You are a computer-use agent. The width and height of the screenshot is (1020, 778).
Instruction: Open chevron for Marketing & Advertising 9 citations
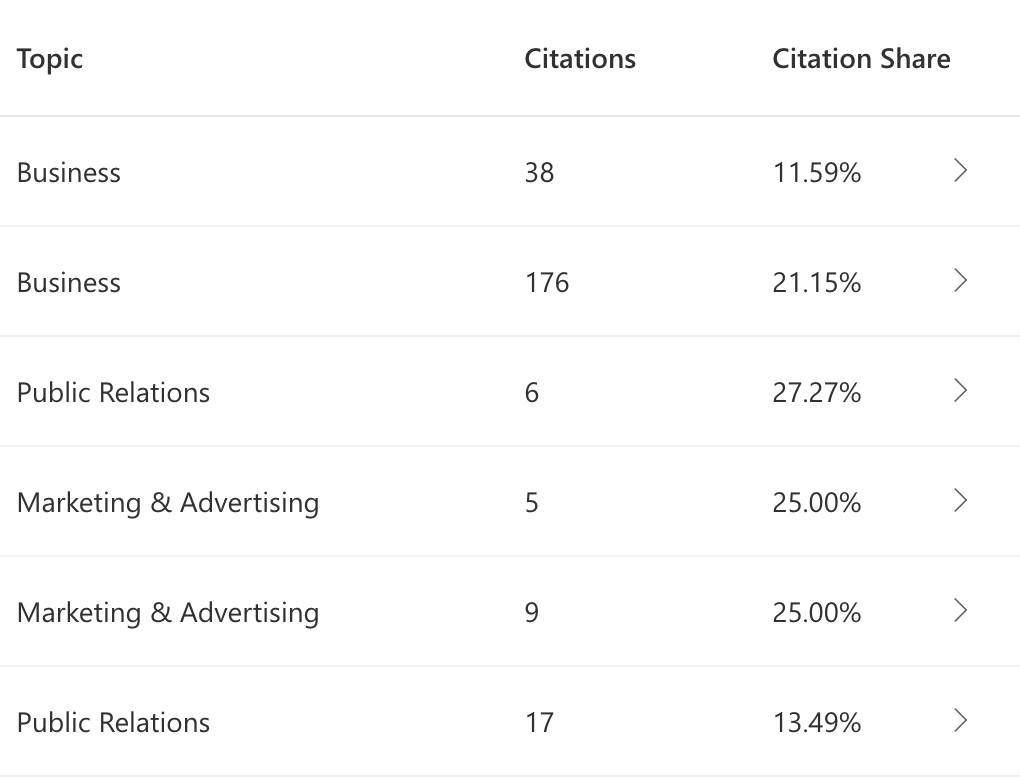click(x=960, y=611)
